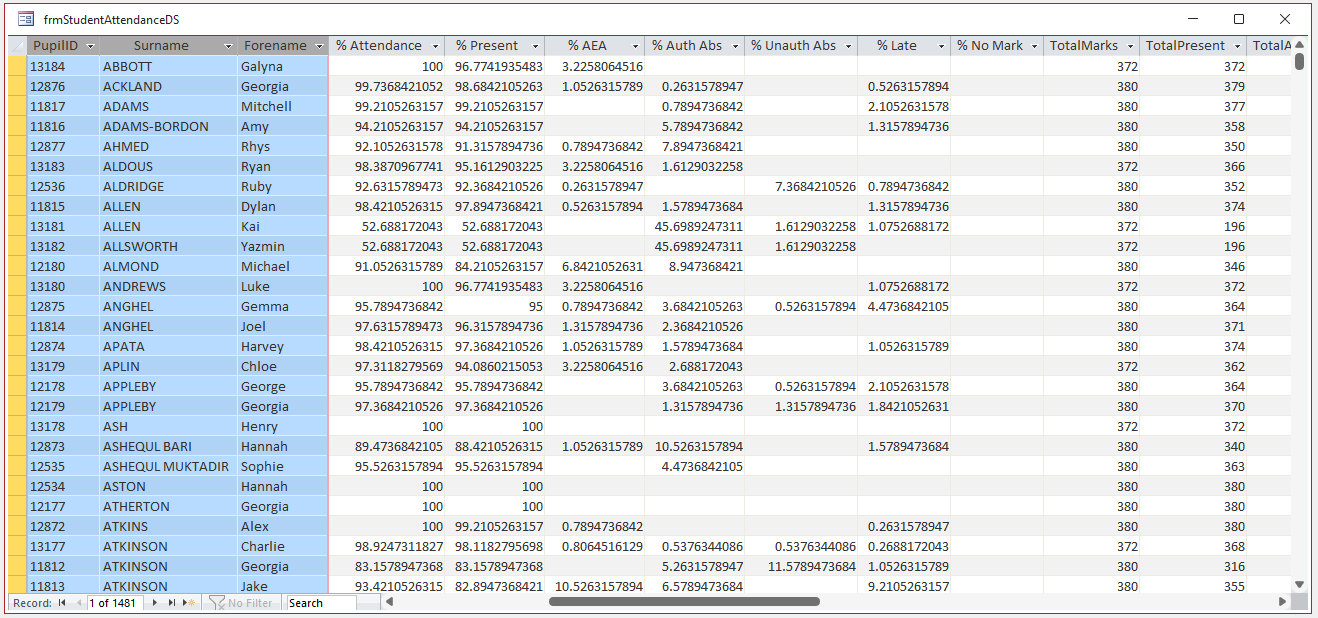
Task: Click the No Filter indicator
Action: 241,603
